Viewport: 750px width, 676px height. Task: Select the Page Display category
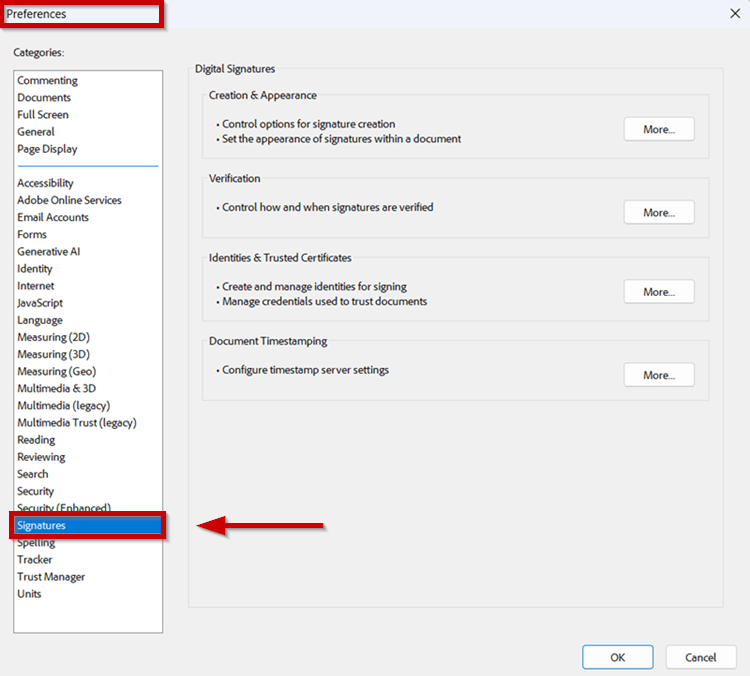pos(47,149)
